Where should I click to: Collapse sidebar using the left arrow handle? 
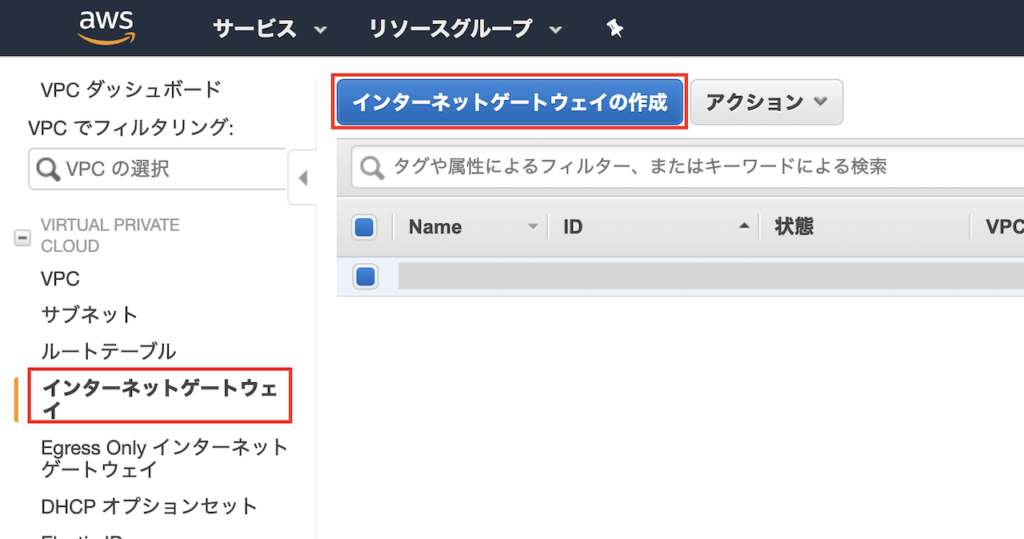point(302,179)
